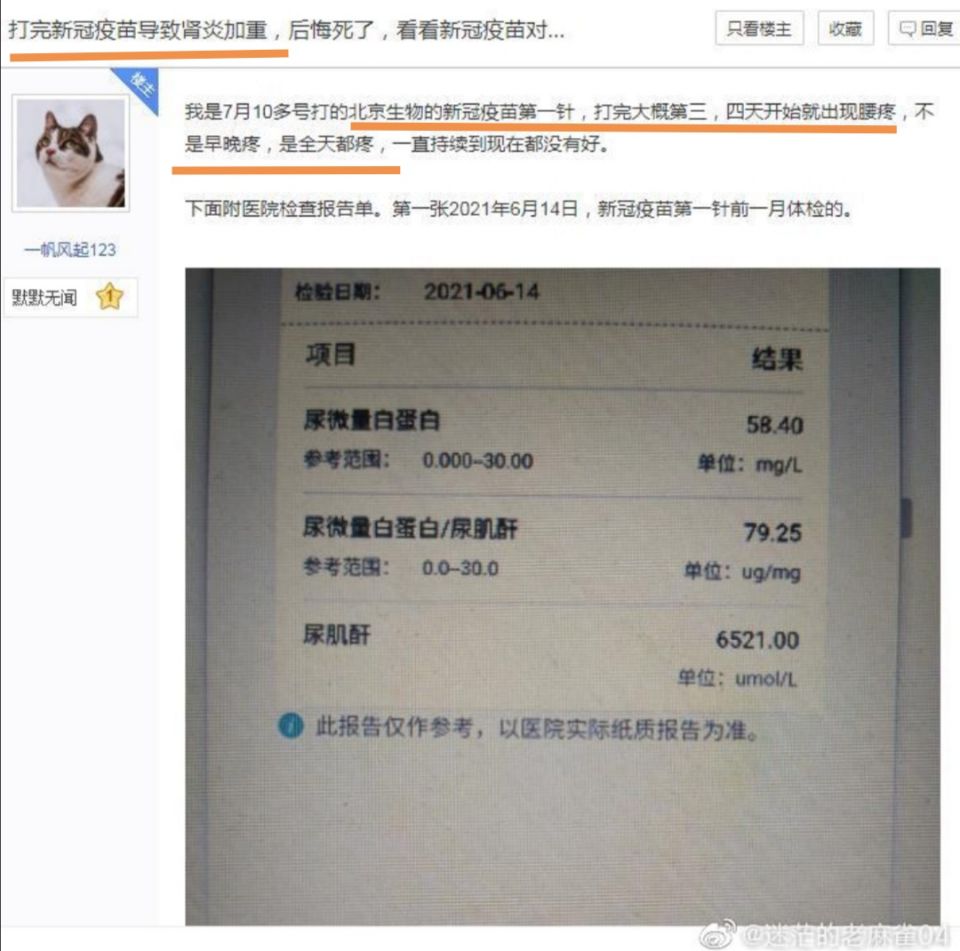Open username link 一帆风起123
This screenshot has width=960, height=951.
(x=70, y=250)
